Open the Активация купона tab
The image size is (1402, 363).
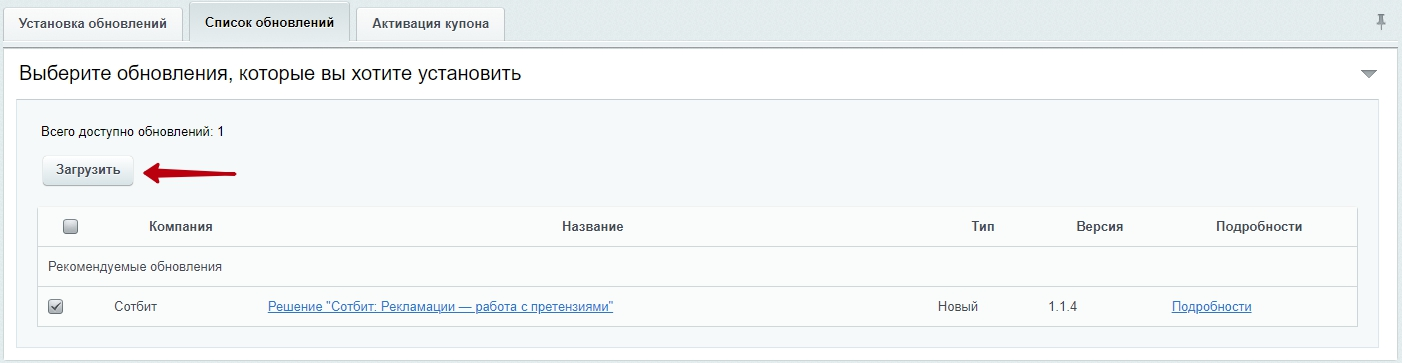pyautogui.click(x=430, y=23)
